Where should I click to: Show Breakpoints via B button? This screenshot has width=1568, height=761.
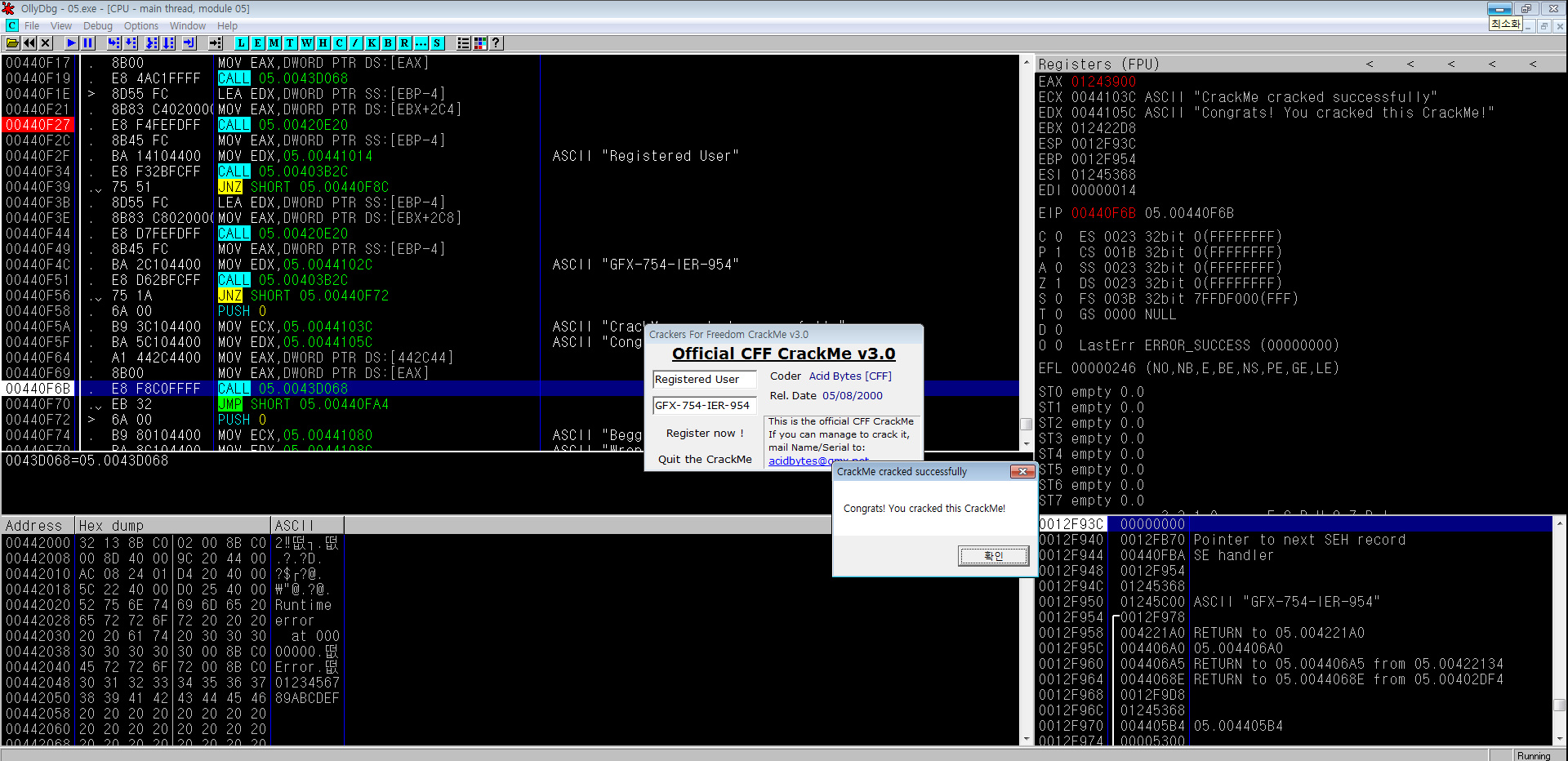pos(389,43)
